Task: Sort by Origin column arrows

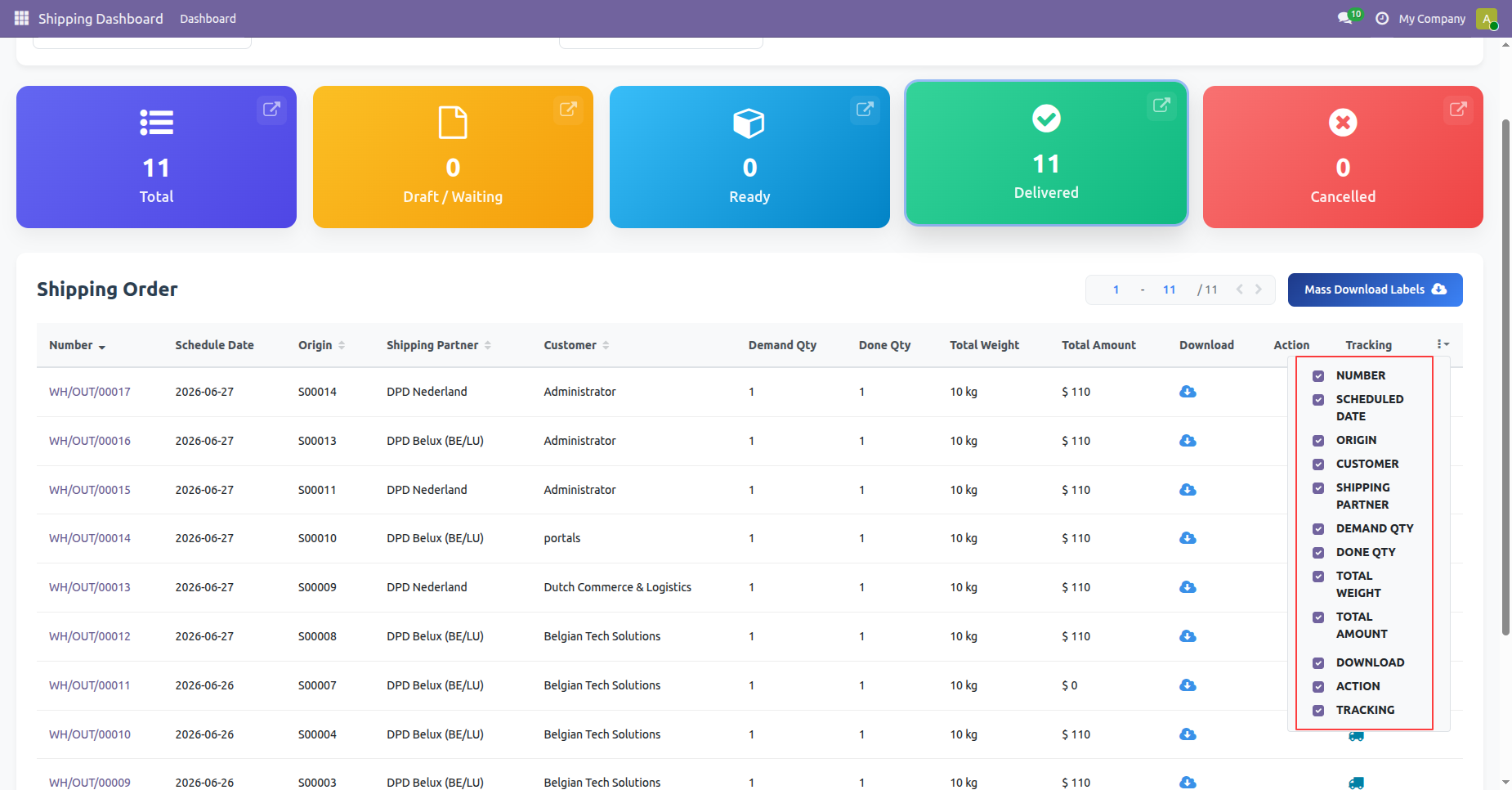Action: (342, 345)
